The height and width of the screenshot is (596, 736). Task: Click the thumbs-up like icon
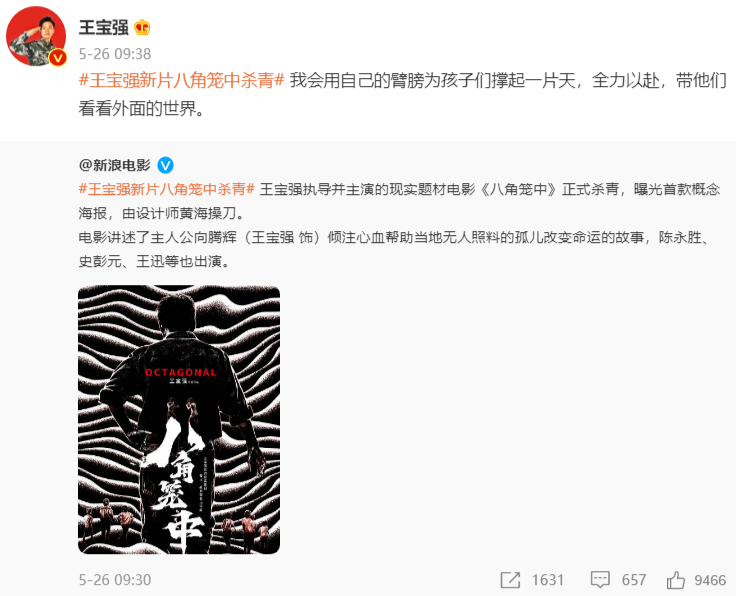[675, 580]
